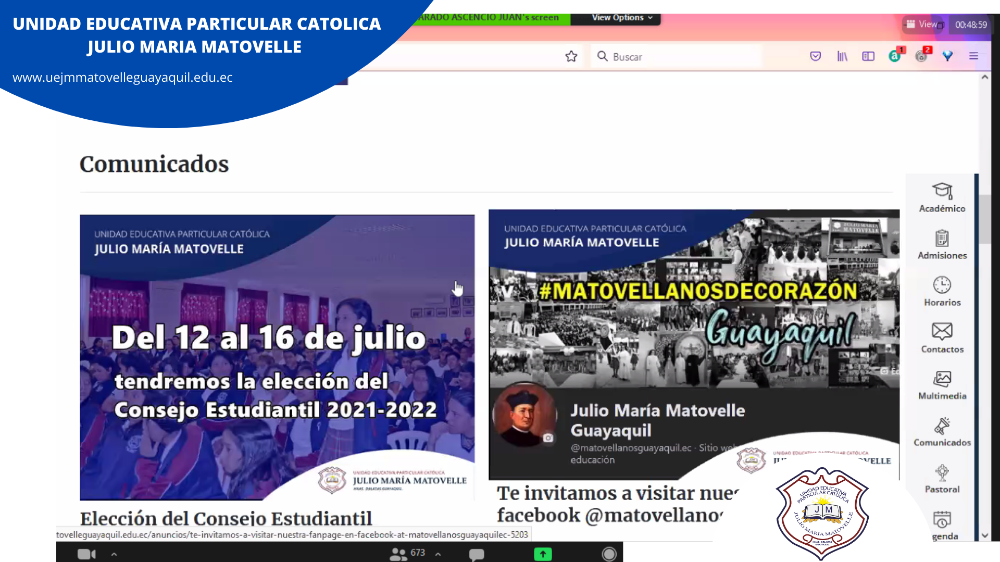Open the Consejo Estudiantil election banner image
Viewport: 1000px width, 562px height.
[x=277, y=357]
